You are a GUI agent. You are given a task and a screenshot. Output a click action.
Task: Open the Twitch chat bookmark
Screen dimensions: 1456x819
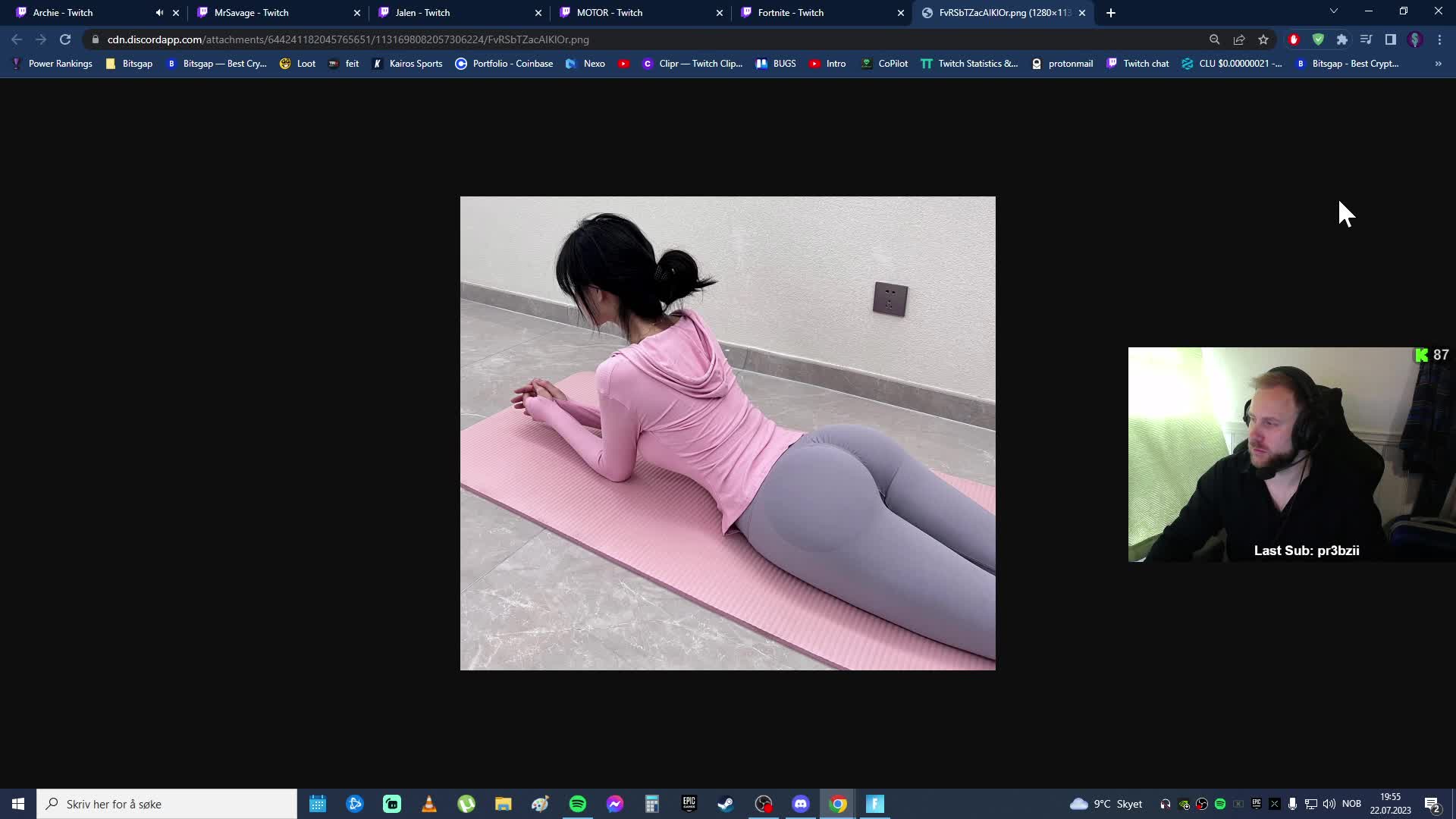tap(1137, 64)
